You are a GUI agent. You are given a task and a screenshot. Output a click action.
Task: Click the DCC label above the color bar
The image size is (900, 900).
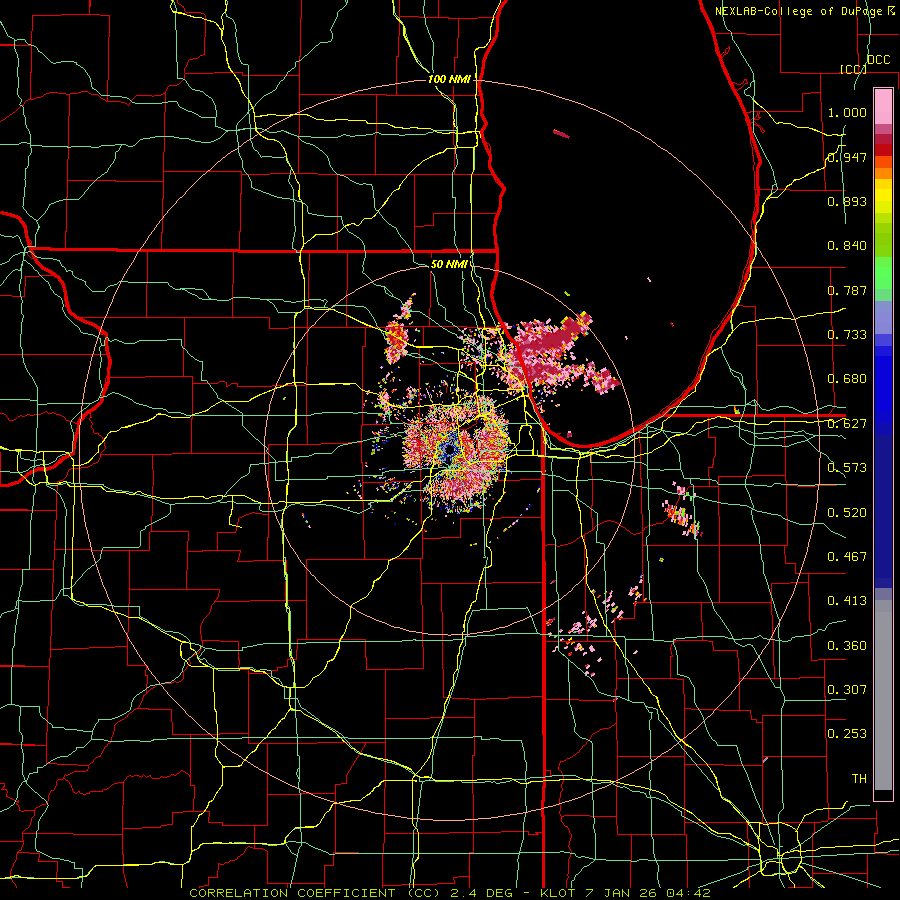(x=878, y=60)
